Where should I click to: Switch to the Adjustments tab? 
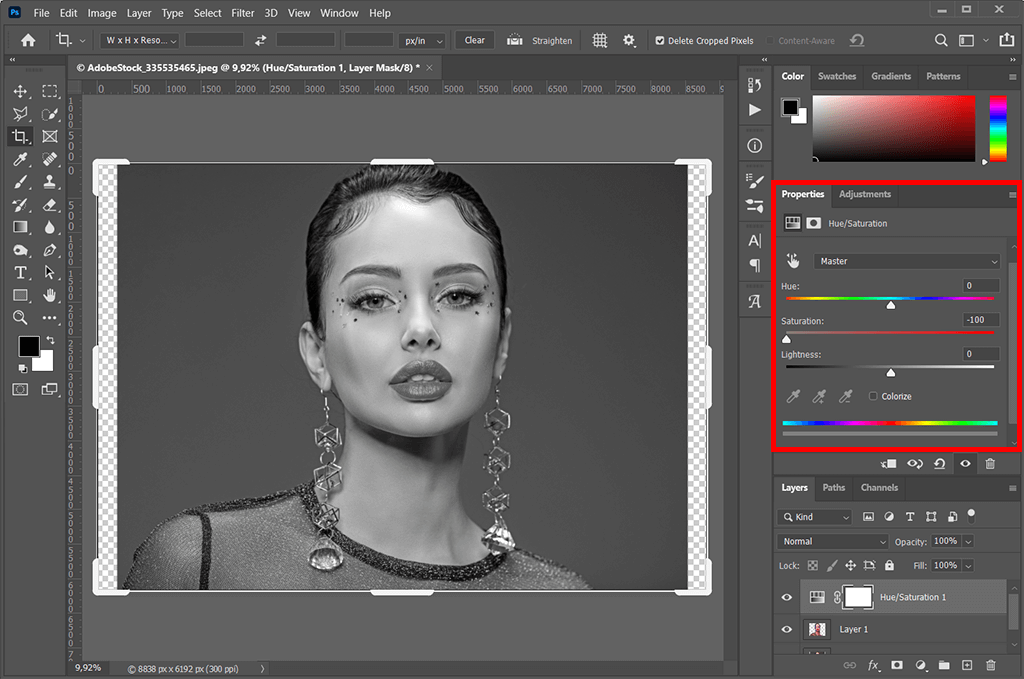click(x=865, y=194)
